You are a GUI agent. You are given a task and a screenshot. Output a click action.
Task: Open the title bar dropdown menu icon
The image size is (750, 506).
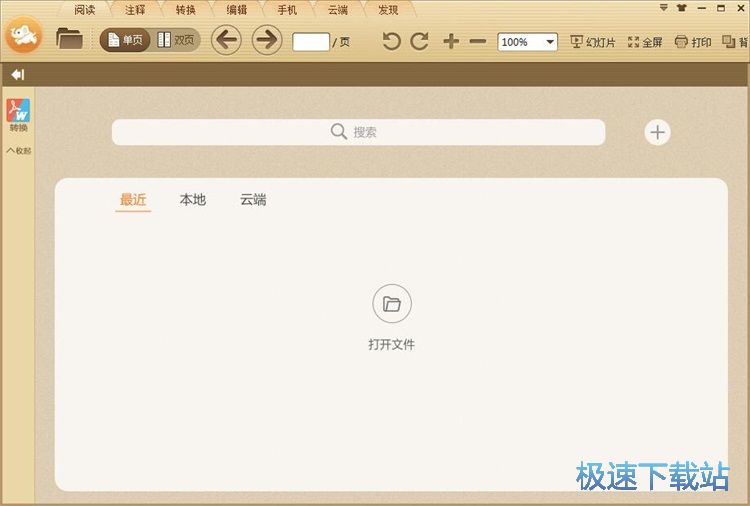click(663, 8)
